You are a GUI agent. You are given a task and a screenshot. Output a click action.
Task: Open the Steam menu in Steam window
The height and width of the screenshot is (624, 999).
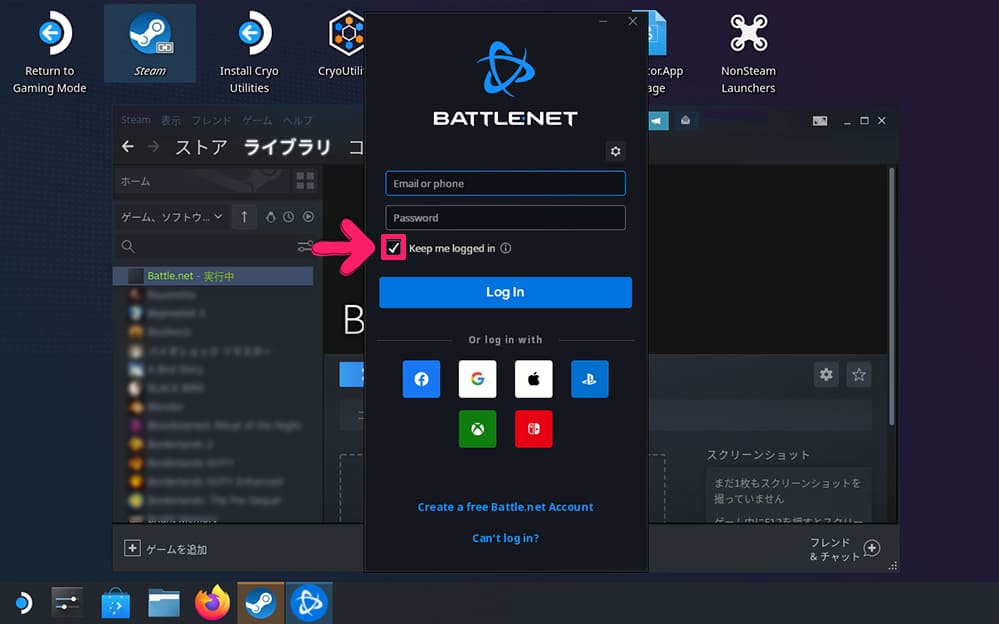coord(136,120)
